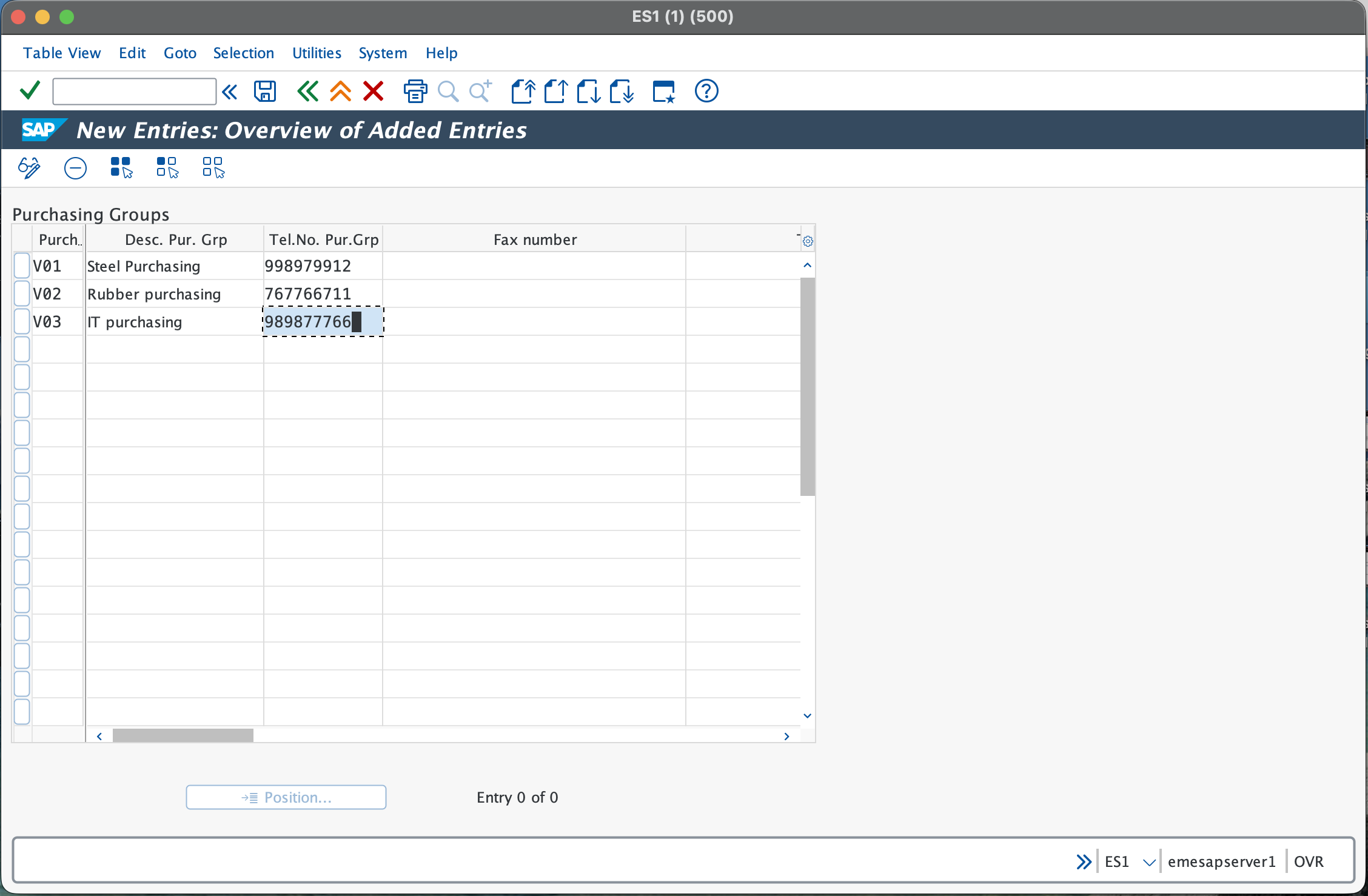Click the IT purchasing description cell
The height and width of the screenshot is (896, 1368).
pos(175,322)
